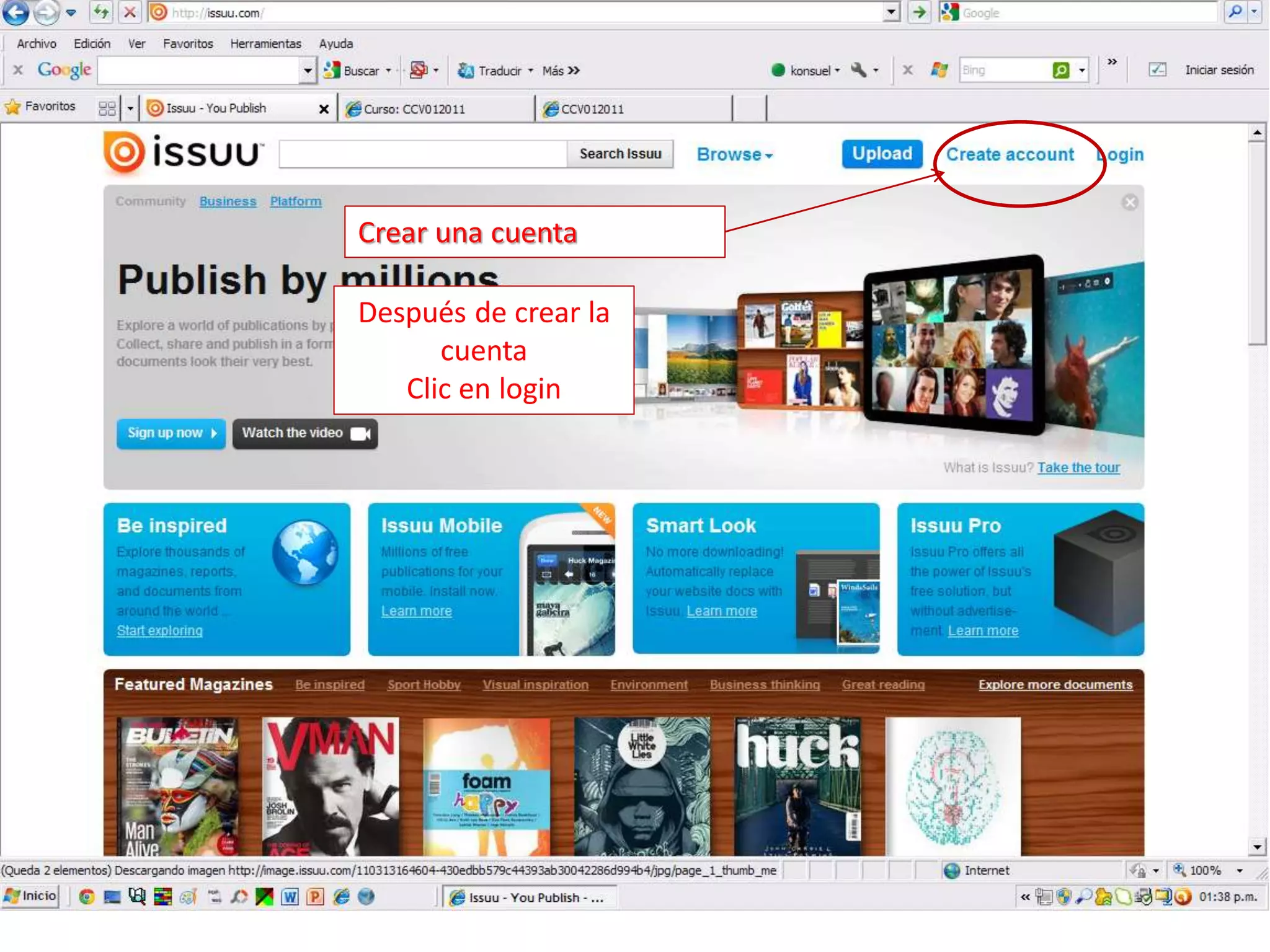Viewport: 1270px width, 952px height.
Task: Click the browser back arrow button
Action: pos(16,12)
